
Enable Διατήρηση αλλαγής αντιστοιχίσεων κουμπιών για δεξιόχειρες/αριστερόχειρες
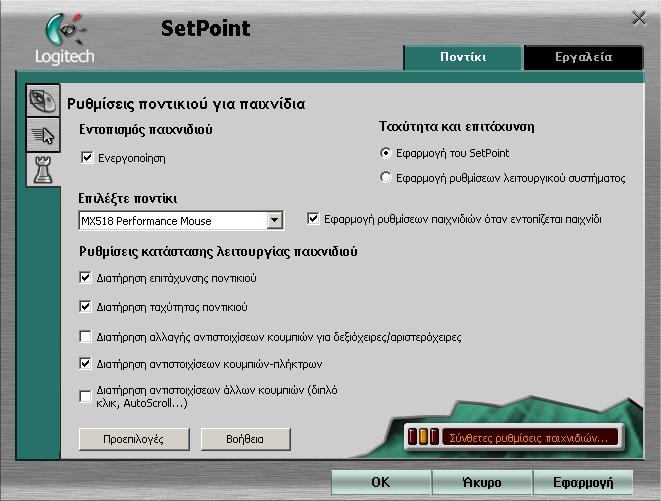85,337
